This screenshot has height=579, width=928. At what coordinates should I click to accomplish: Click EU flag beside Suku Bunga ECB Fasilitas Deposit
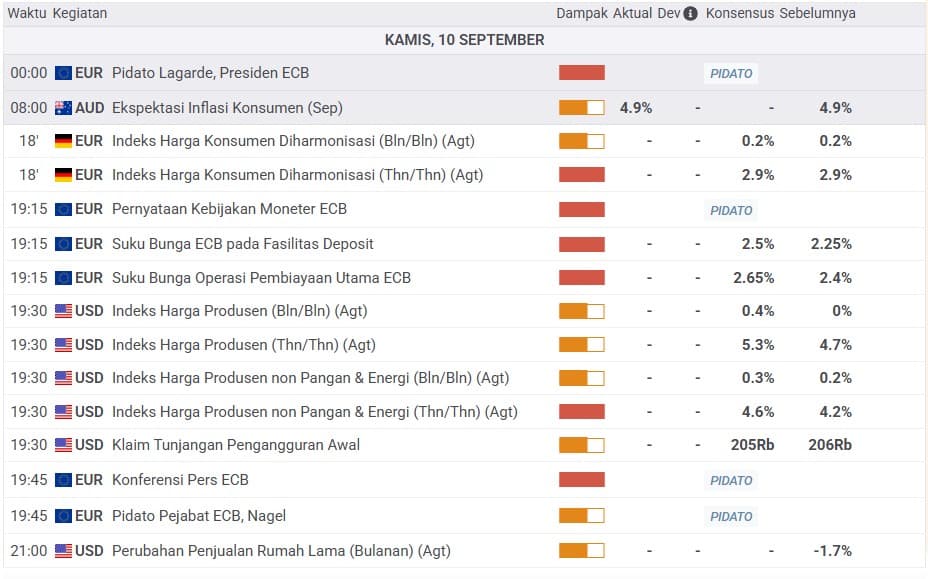[63, 244]
